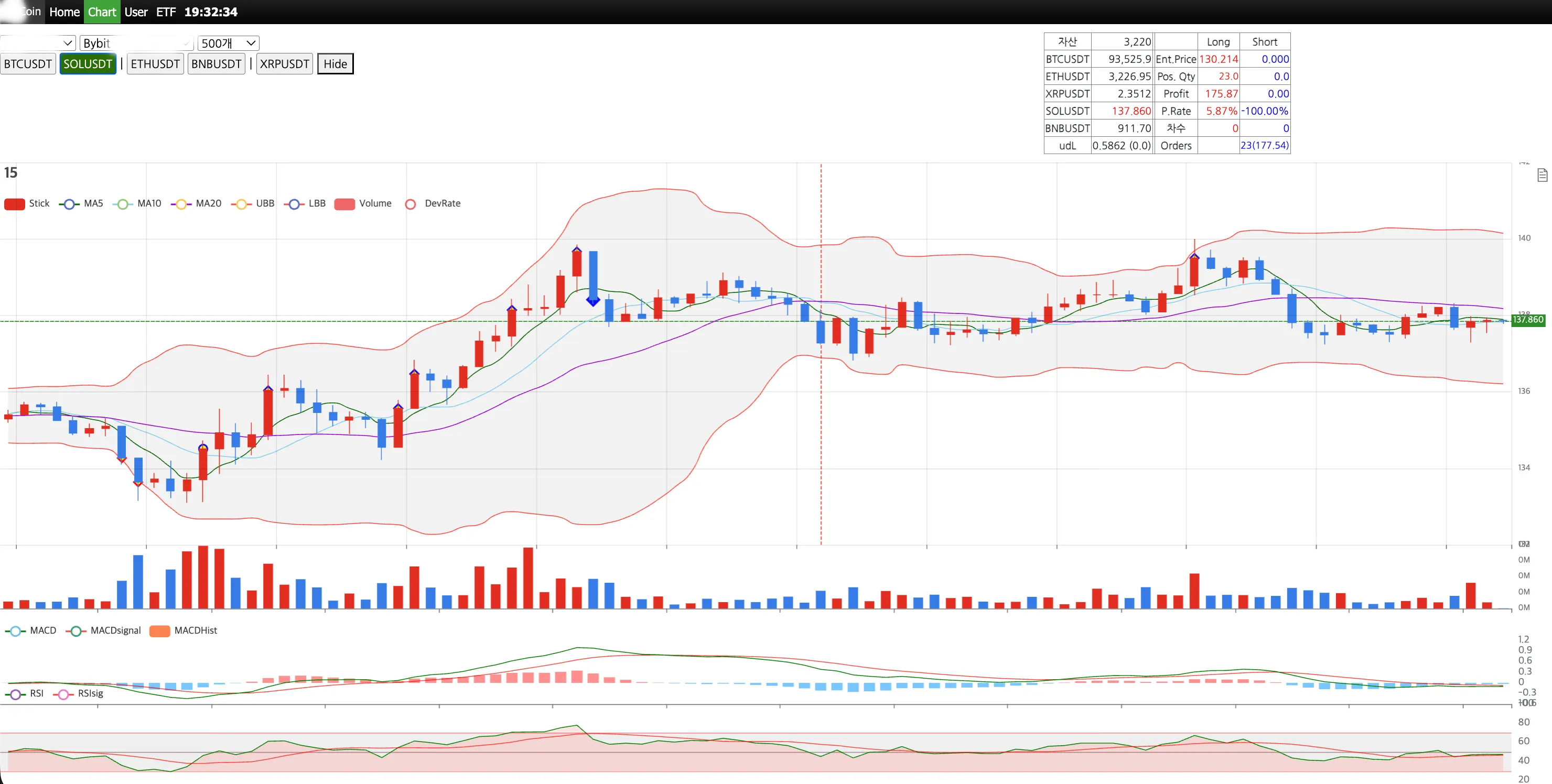This screenshot has height=784, width=1552.
Task: Click the 0.000 short entry price
Action: tap(1265, 59)
